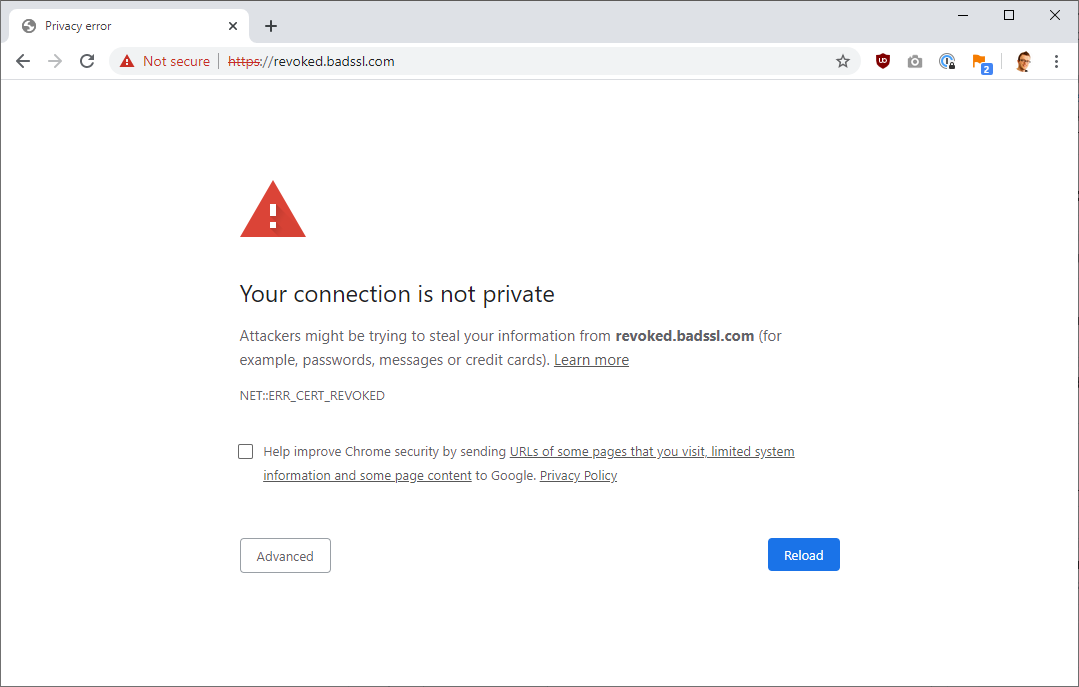Screen dimensions: 1079x687
Task: Reload the page using toolbar icon
Action: click(87, 61)
